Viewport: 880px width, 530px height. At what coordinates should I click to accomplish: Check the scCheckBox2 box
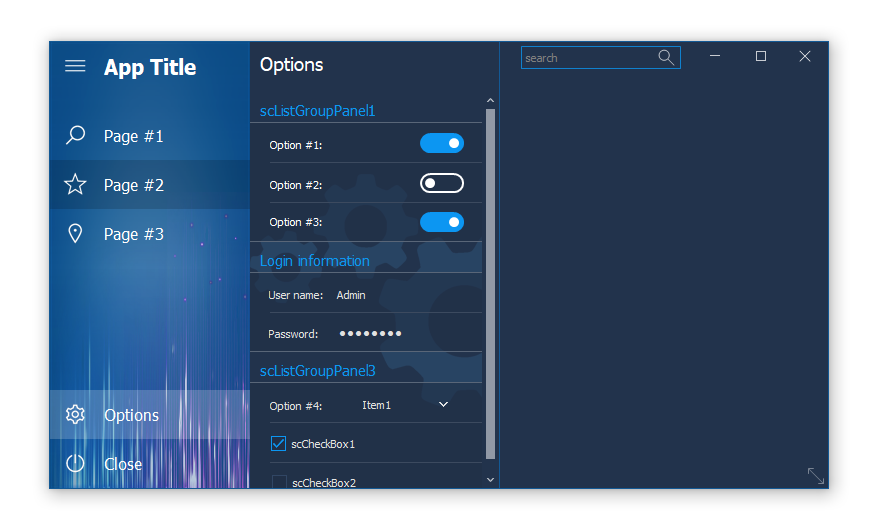click(279, 482)
